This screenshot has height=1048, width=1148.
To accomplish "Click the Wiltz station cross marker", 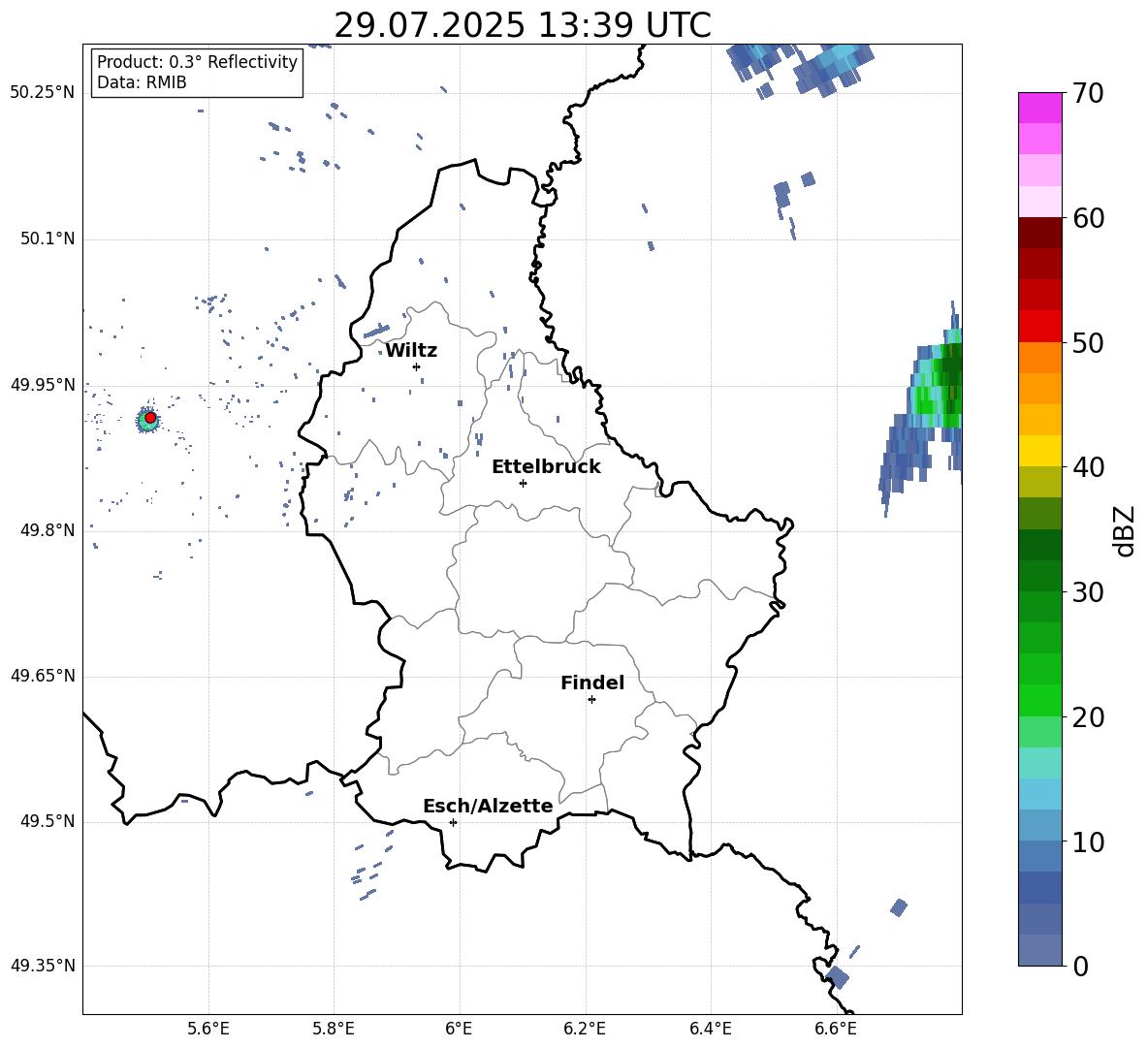I will (x=417, y=366).
